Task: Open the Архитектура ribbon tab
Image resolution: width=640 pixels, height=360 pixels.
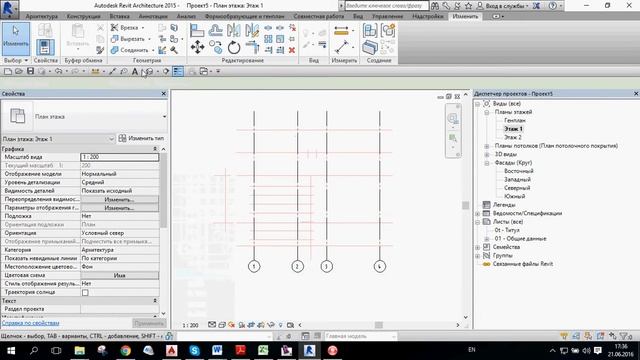Action: [41, 16]
